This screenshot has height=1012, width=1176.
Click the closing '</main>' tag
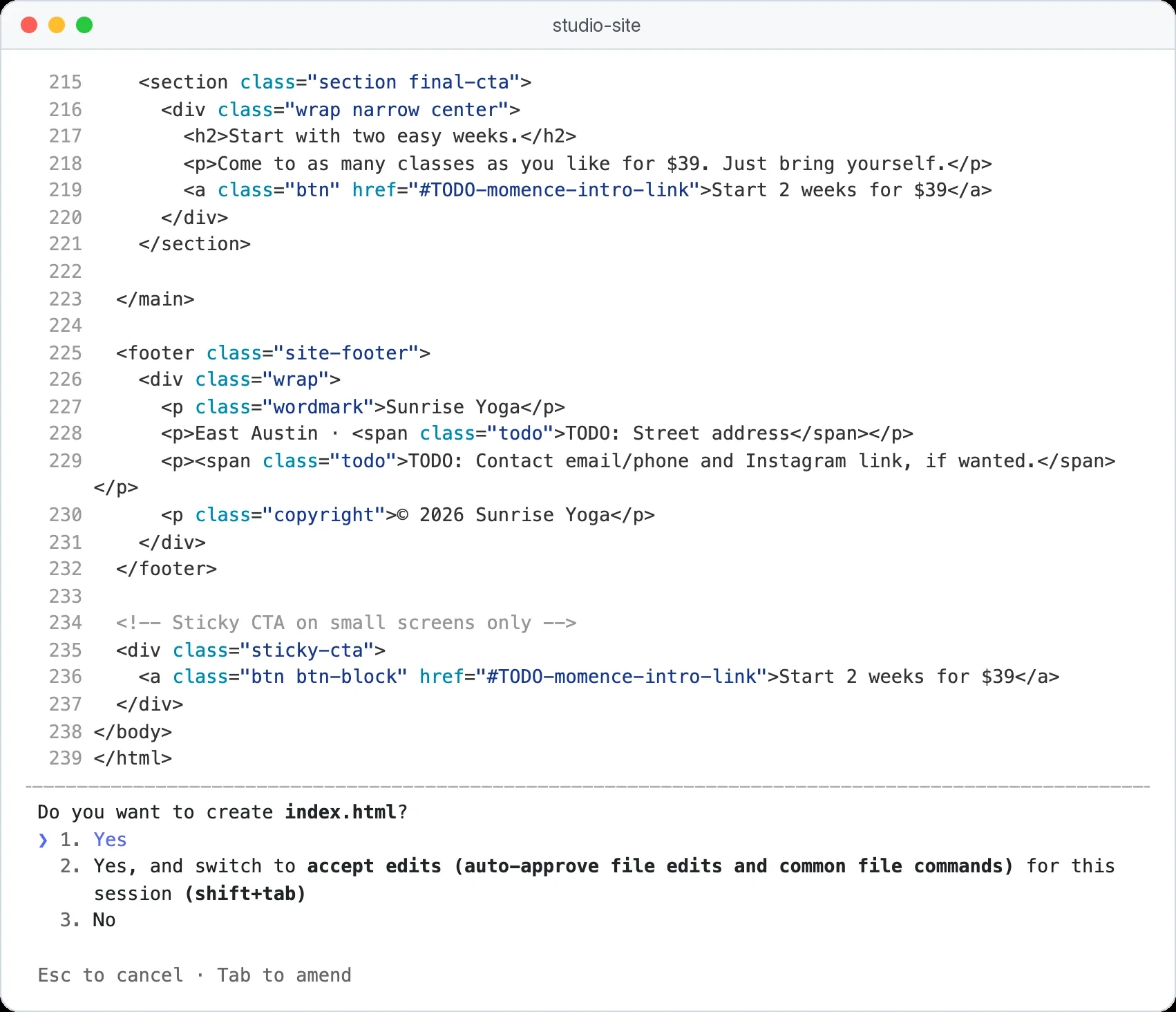155,299
